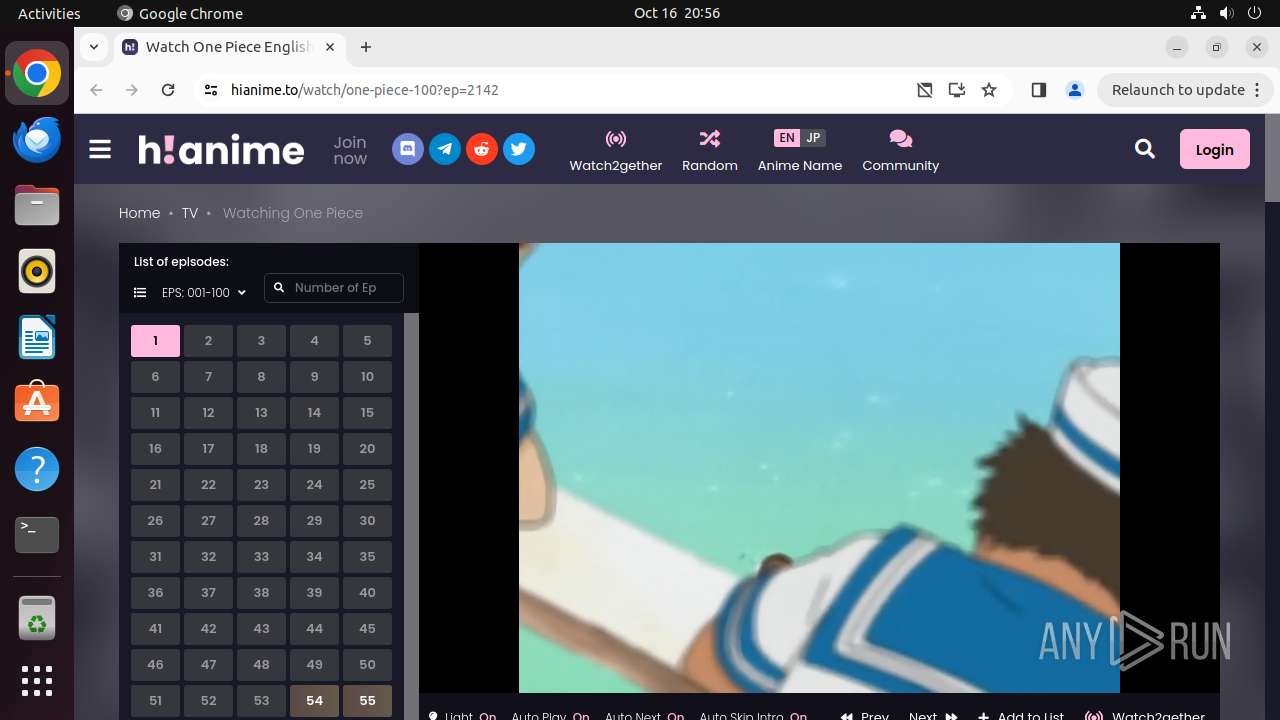The height and width of the screenshot is (720, 1280).
Task: Click the episode list scrollbar
Action: click(x=411, y=516)
